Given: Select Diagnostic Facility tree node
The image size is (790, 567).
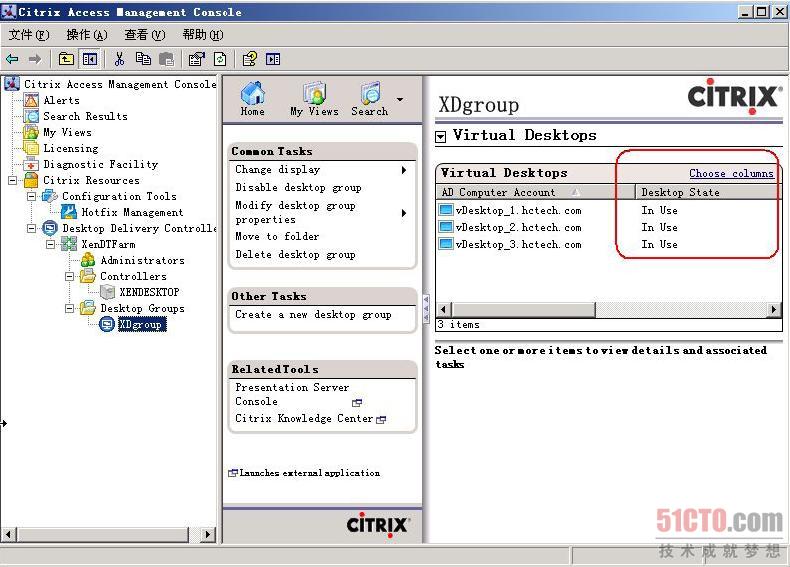Looking at the screenshot, I should tap(100, 164).
